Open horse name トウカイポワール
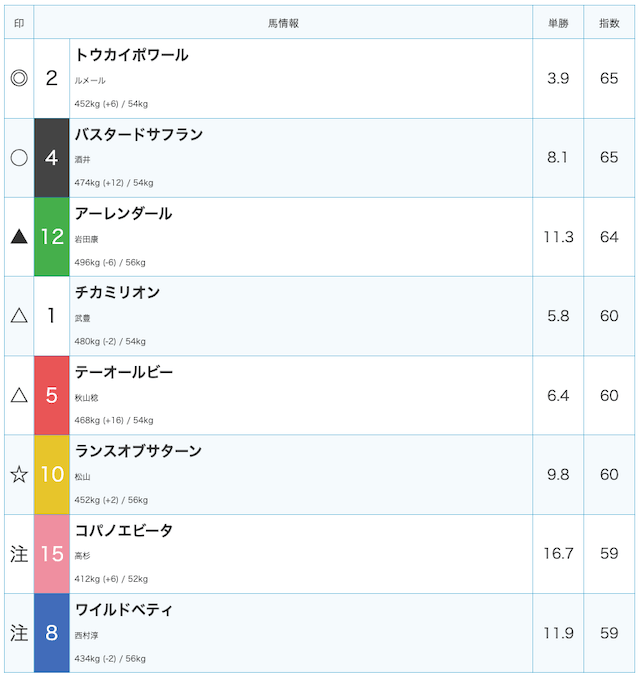 coord(132,55)
